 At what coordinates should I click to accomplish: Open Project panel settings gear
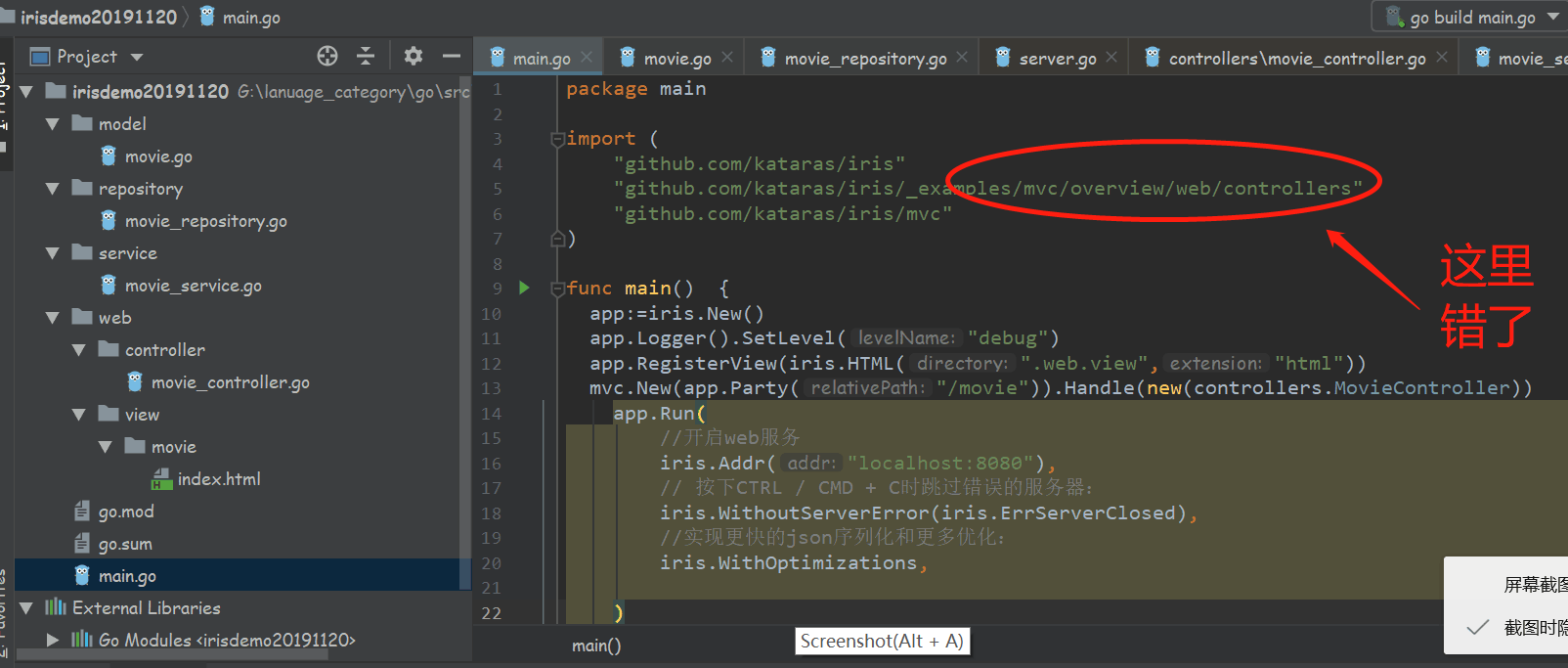point(414,56)
